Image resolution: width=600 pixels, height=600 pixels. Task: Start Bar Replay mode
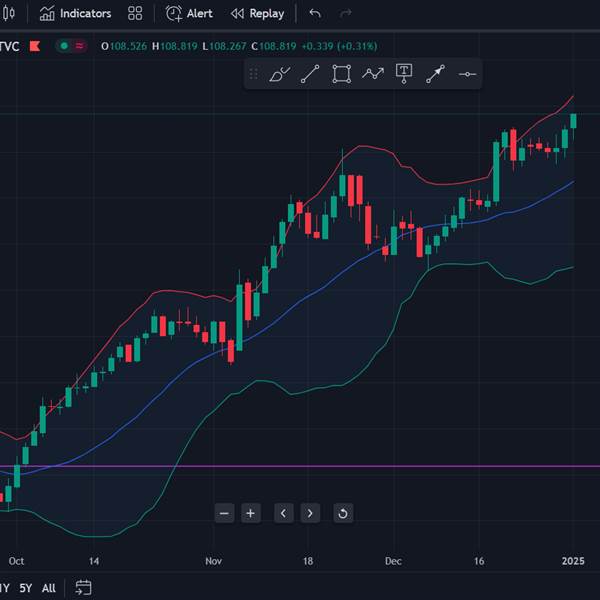pyautogui.click(x=258, y=13)
